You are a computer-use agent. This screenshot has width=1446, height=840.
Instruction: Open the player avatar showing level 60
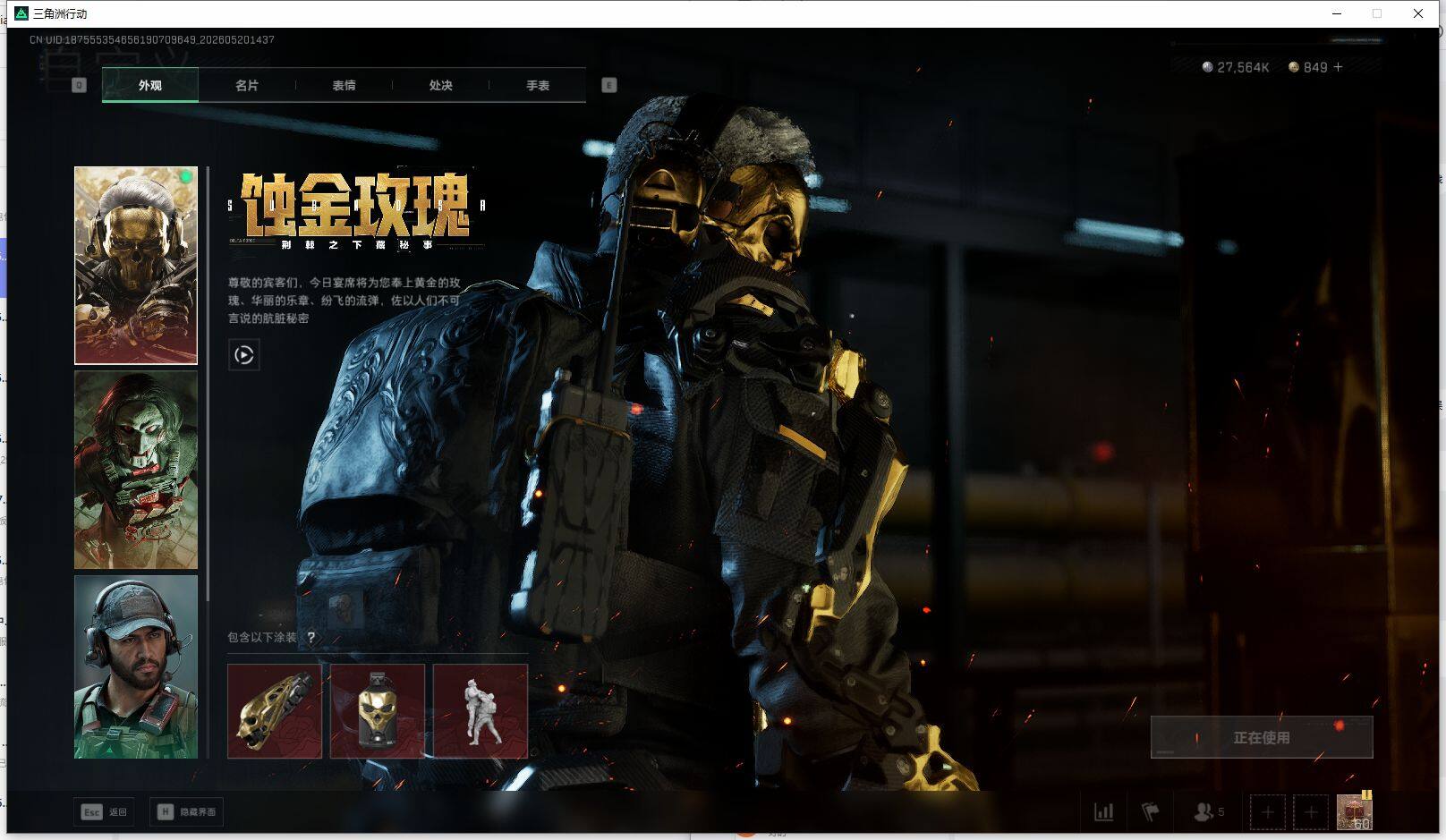pyautogui.click(x=1354, y=811)
